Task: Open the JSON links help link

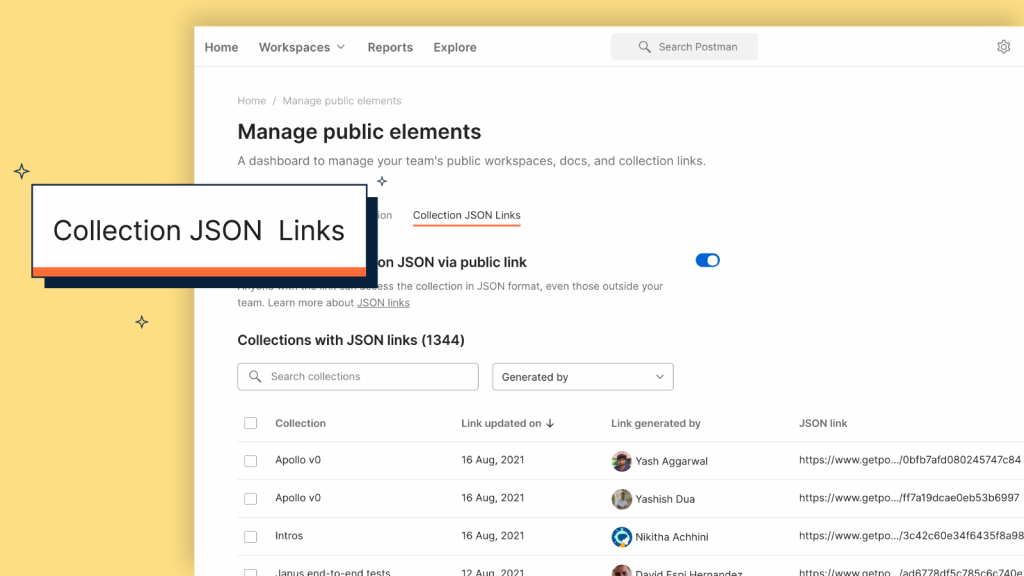Action: click(383, 303)
